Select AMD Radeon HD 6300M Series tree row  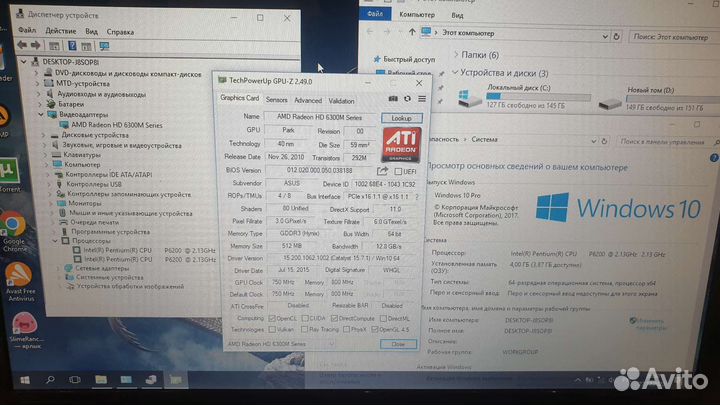pyautogui.click(x=116, y=124)
